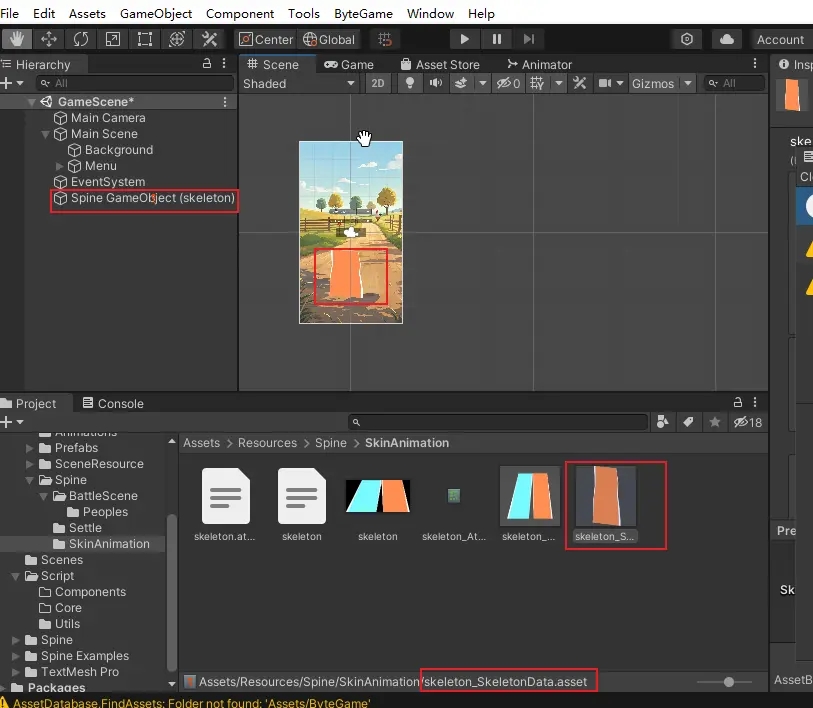Select the skeleton_SkeletonData asset thumbnail
The image size is (813, 708).
click(605, 496)
